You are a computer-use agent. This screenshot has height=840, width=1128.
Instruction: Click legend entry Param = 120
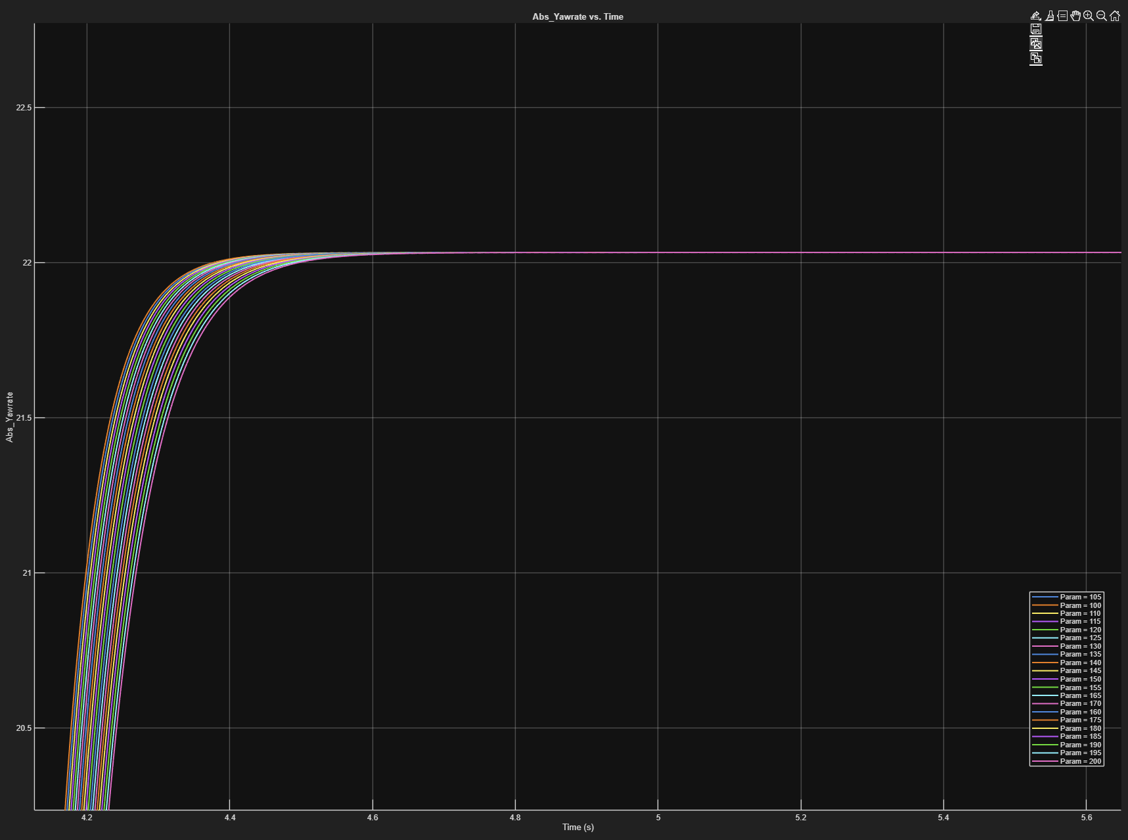pyautogui.click(x=1066, y=630)
